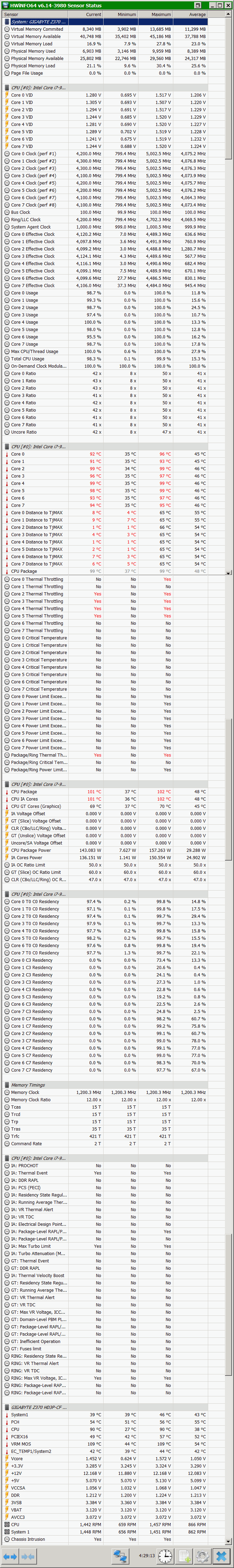This screenshot has height=1568, width=234.
Task: Click the +12V voltage row icon
Action: 7,1473
